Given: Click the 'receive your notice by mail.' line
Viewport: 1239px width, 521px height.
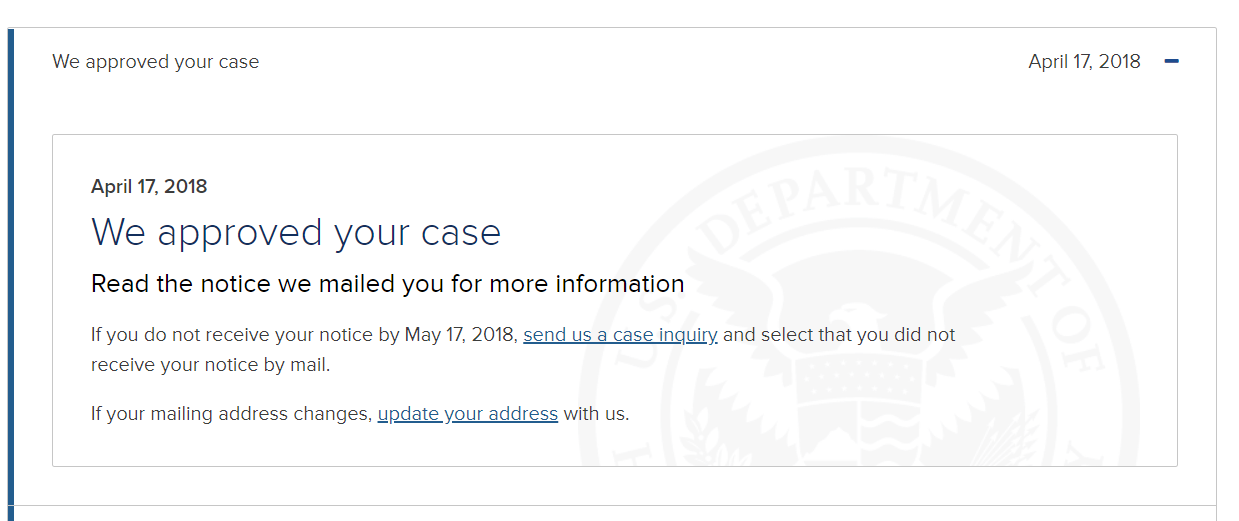Looking at the screenshot, I should [210, 365].
